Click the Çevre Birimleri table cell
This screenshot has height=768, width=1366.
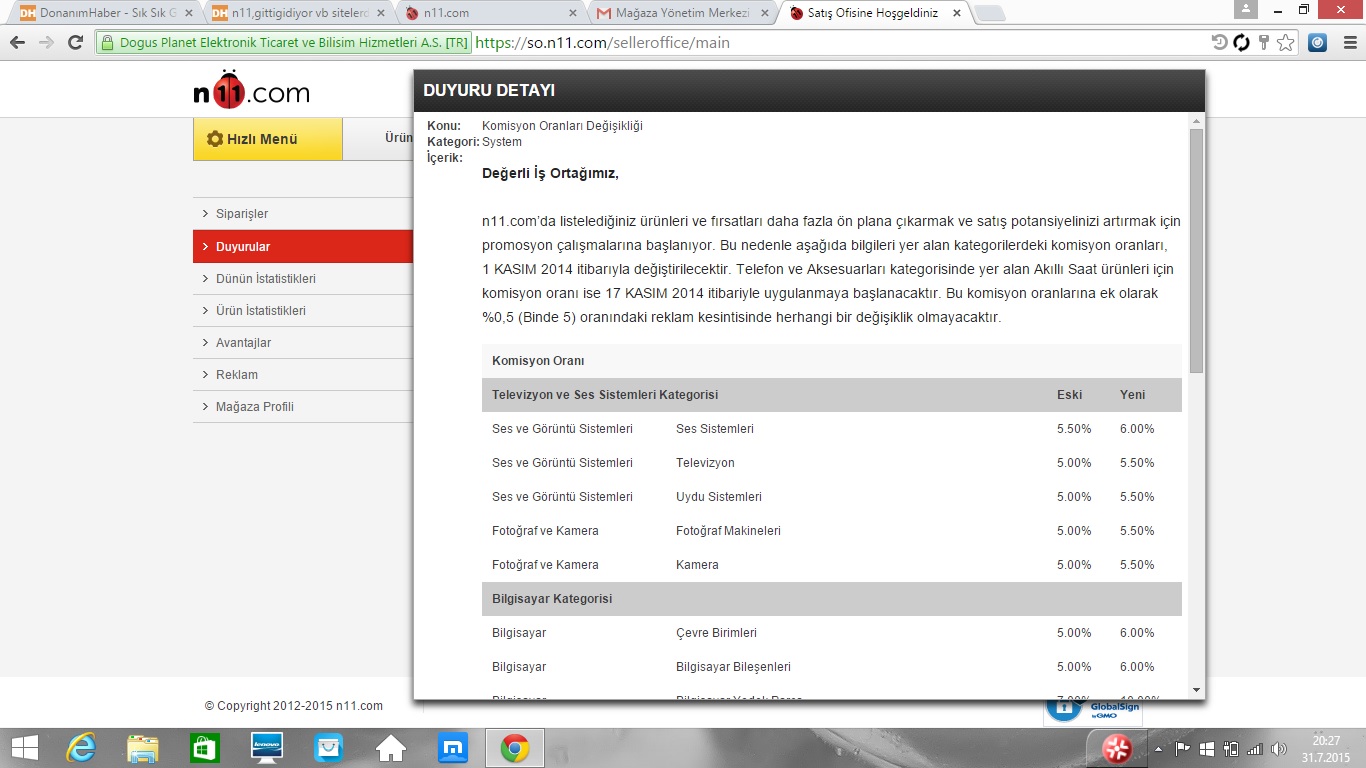(716, 633)
